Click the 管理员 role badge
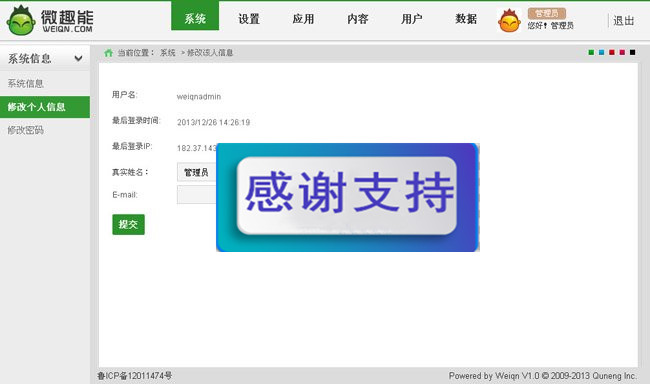This screenshot has height=384, width=650. (547, 13)
